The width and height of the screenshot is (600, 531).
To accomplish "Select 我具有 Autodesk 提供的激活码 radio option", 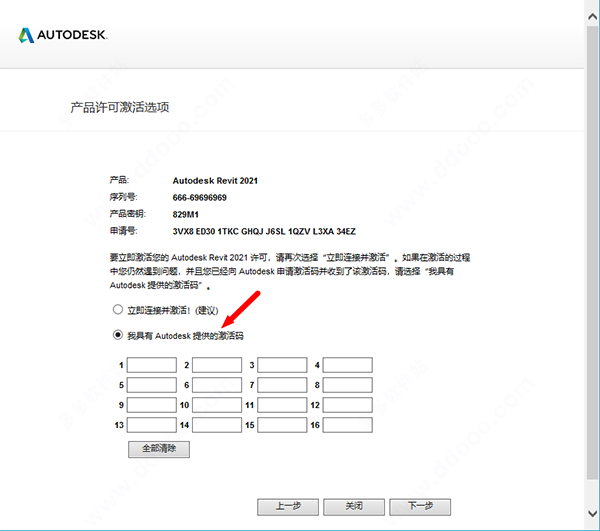I will [118, 334].
